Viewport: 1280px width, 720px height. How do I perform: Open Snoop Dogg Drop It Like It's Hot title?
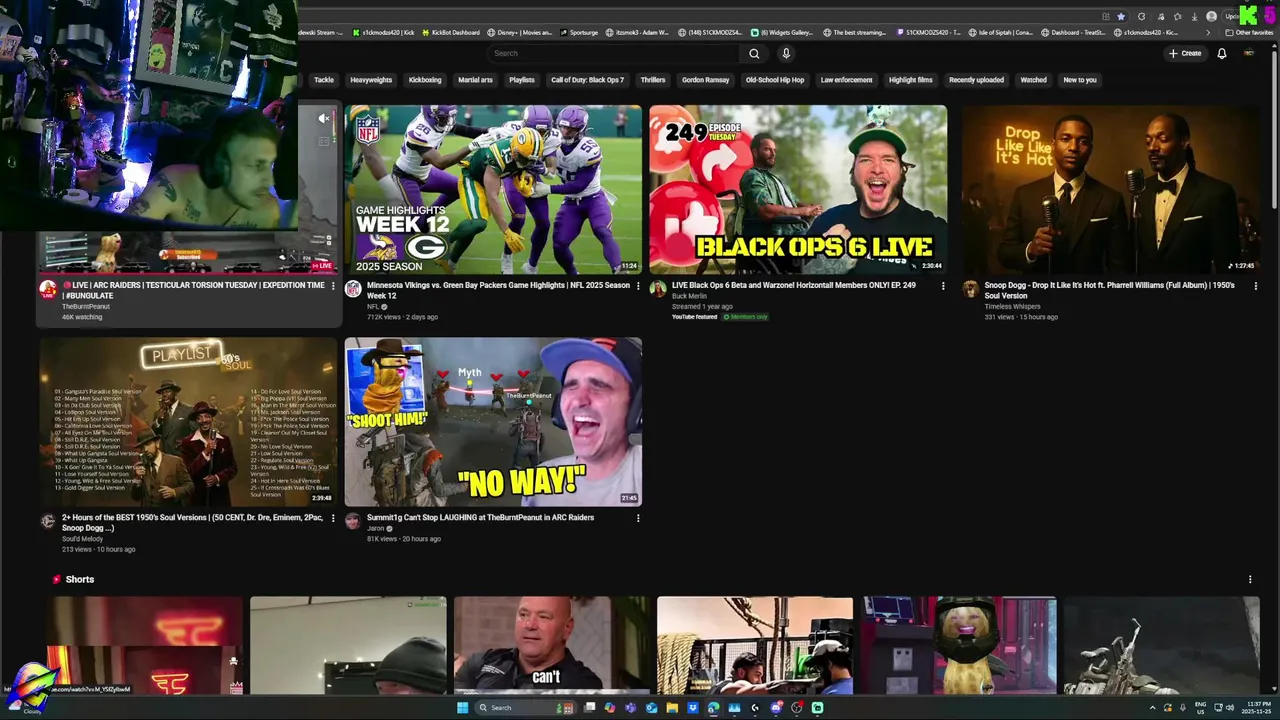[1109, 290]
